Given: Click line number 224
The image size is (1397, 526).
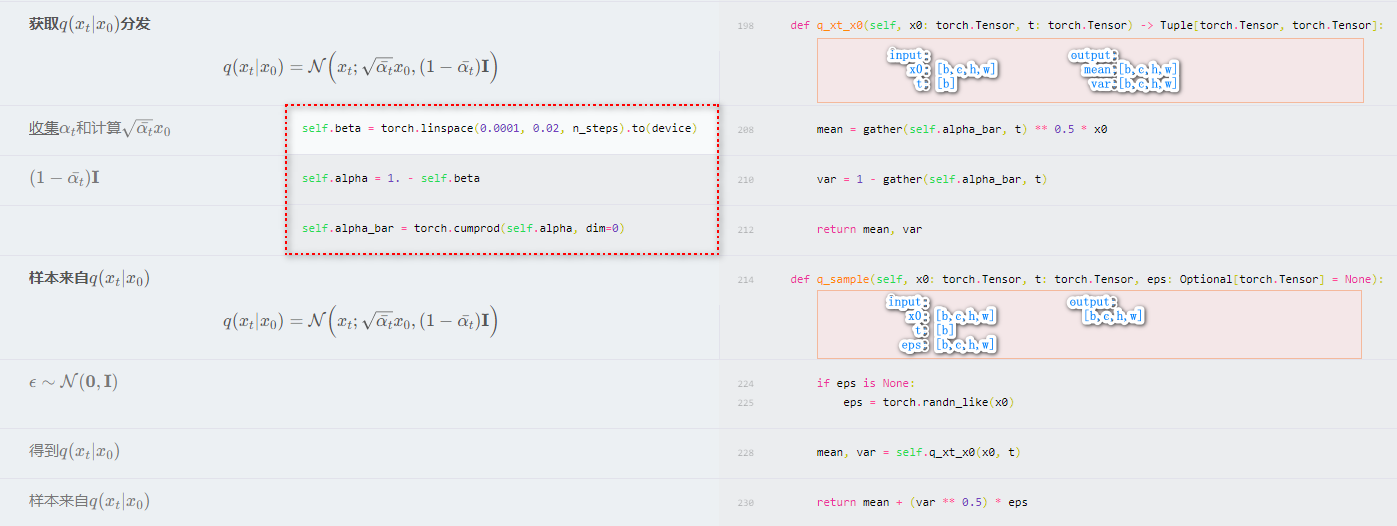Looking at the screenshot, I should (745, 384).
